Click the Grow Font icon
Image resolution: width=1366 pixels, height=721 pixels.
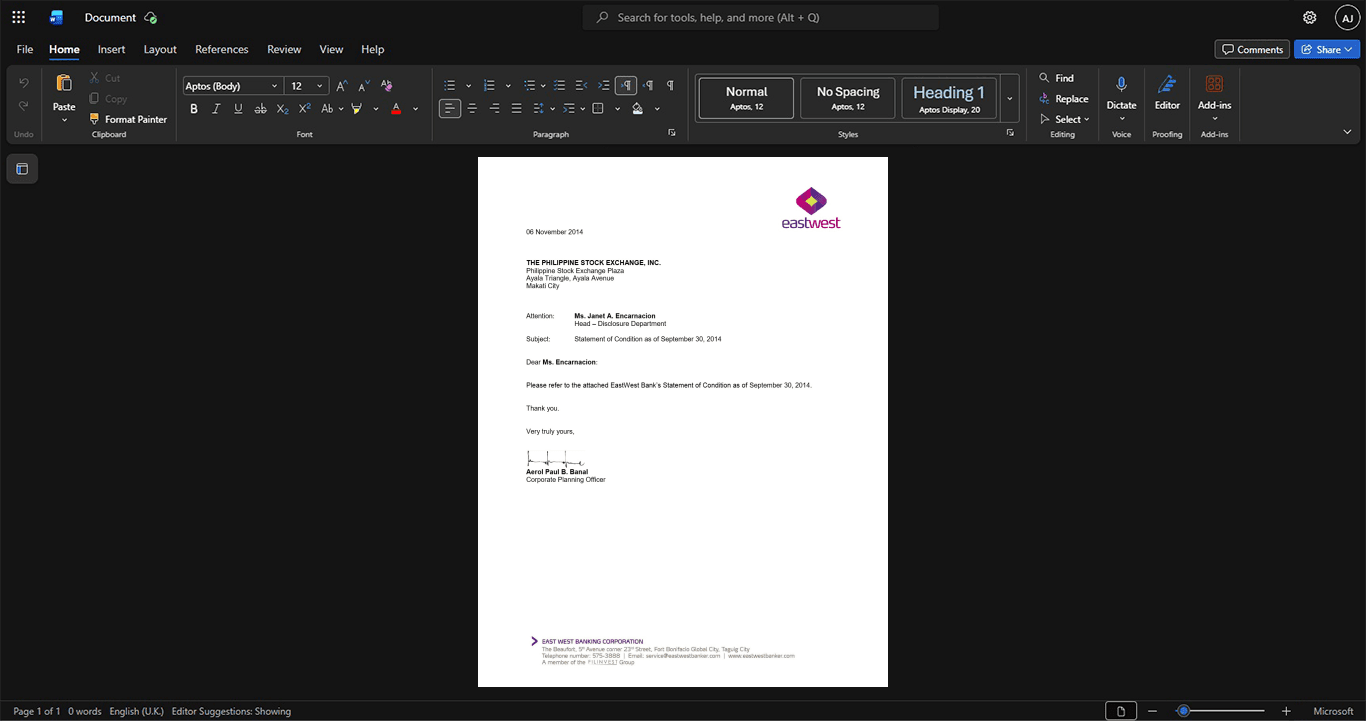click(342, 86)
